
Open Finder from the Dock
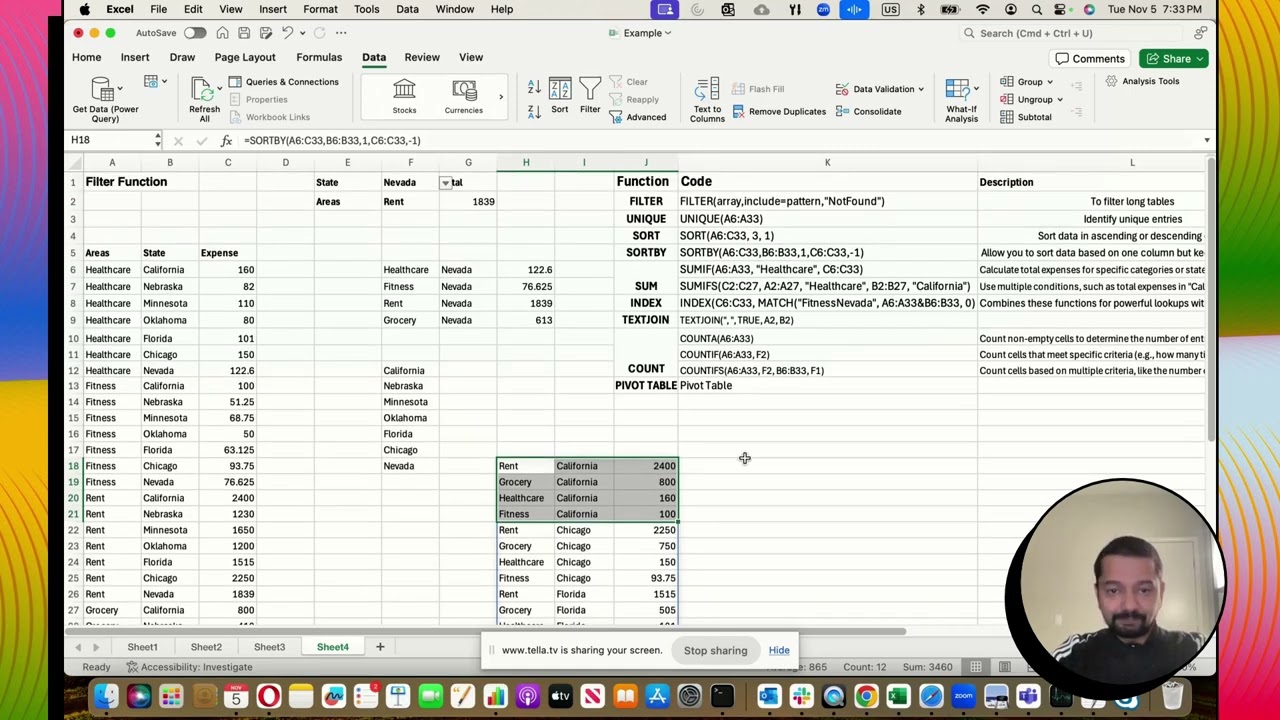click(x=106, y=696)
